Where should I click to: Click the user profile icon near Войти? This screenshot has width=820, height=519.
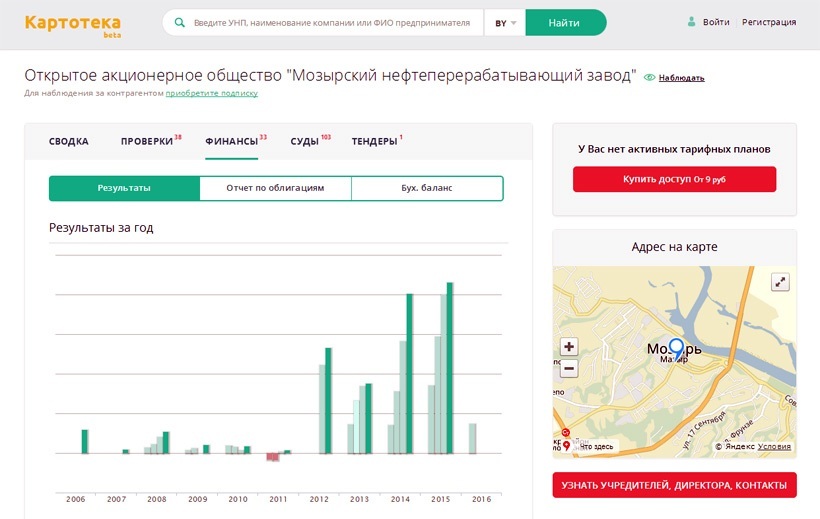tap(691, 22)
